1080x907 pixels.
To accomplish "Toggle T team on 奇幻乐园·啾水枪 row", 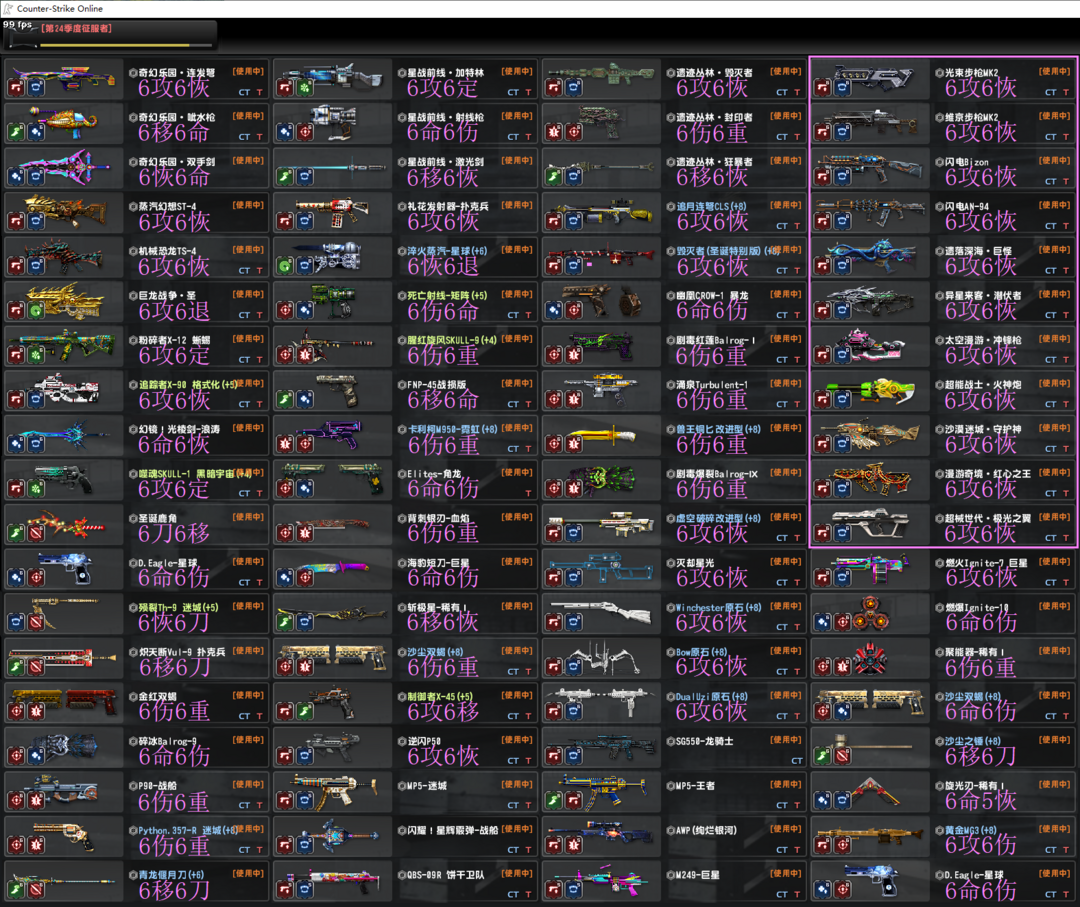I will click(260, 137).
